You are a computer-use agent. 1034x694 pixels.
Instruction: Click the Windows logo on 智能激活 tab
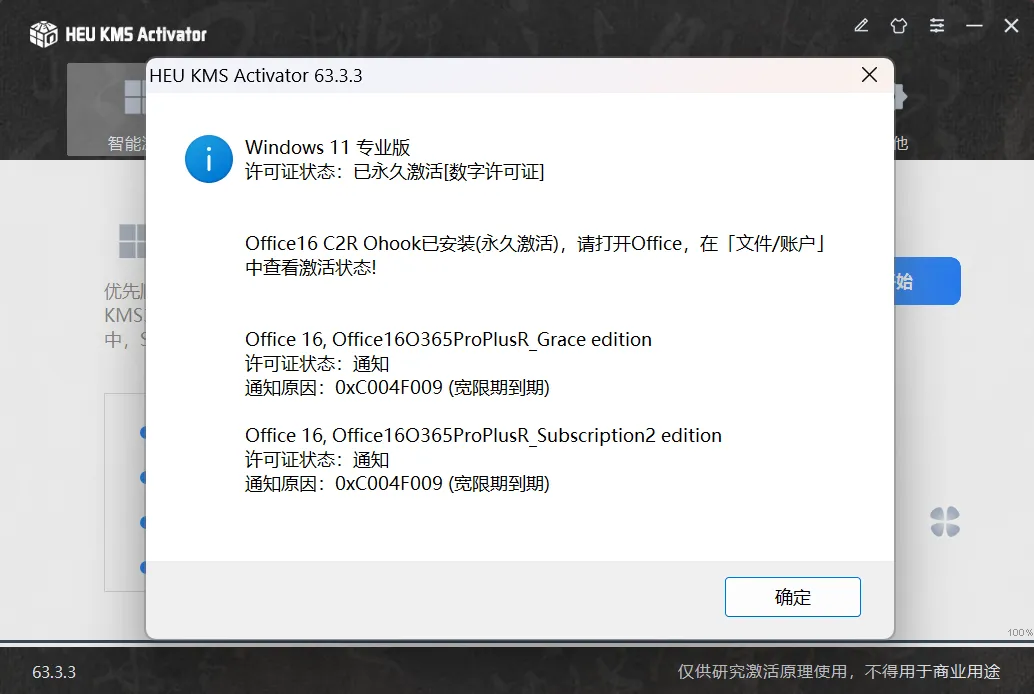click(135, 97)
